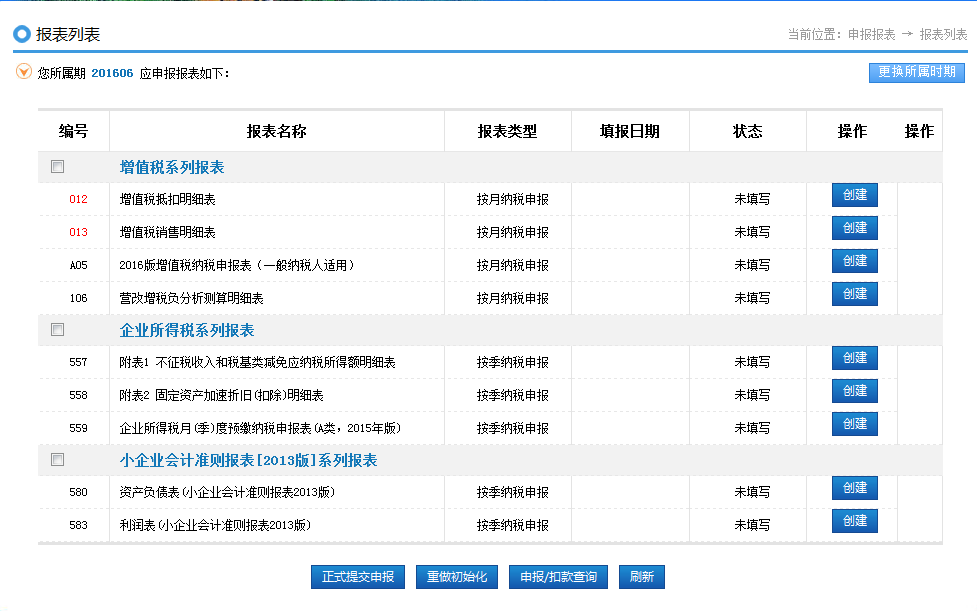Click the blue circle icon beside 报表列表 title
The height and width of the screenshot is (611, 977).
coord(22,34)
